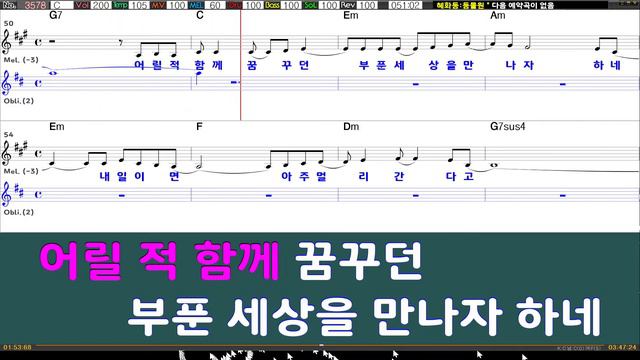This screenshot has height=360, width=640.
Task: Click the Obli.(2) label at measure 54
Action: click(x=18, y=212)
